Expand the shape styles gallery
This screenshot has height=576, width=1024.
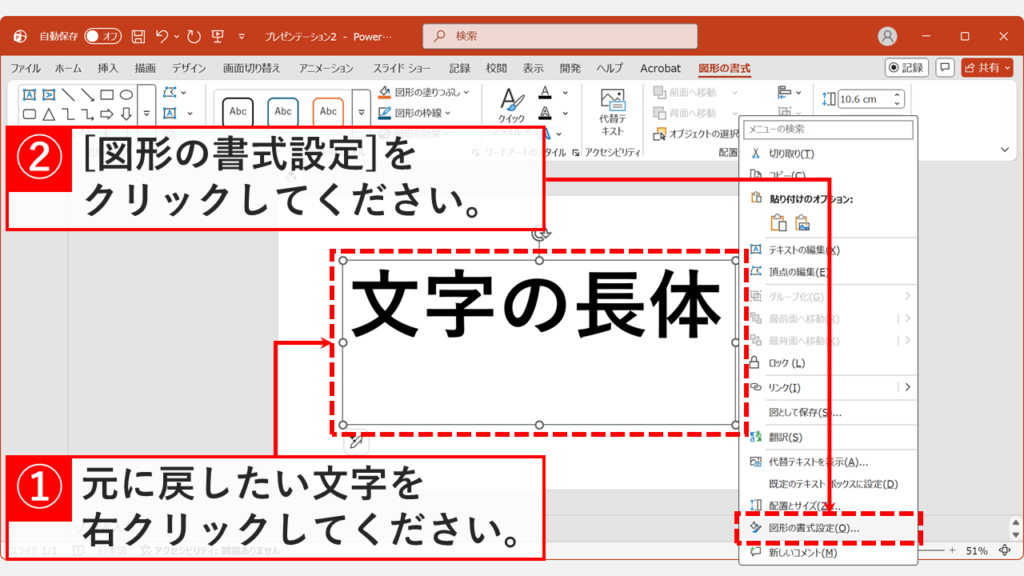point(361,112)
